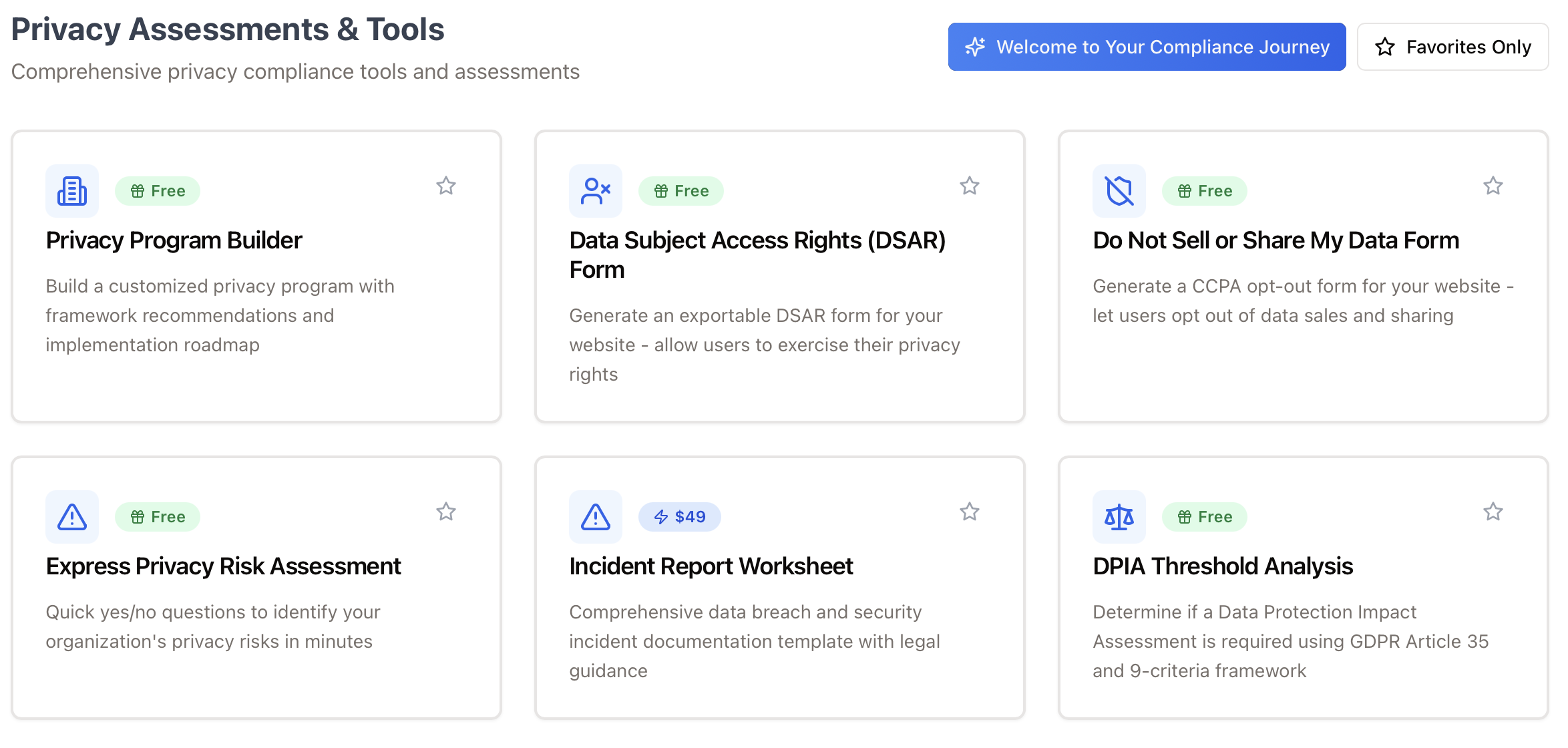
Task: Click the Express Privacy Risk warning triangle icon
Action: coord(72,517)
